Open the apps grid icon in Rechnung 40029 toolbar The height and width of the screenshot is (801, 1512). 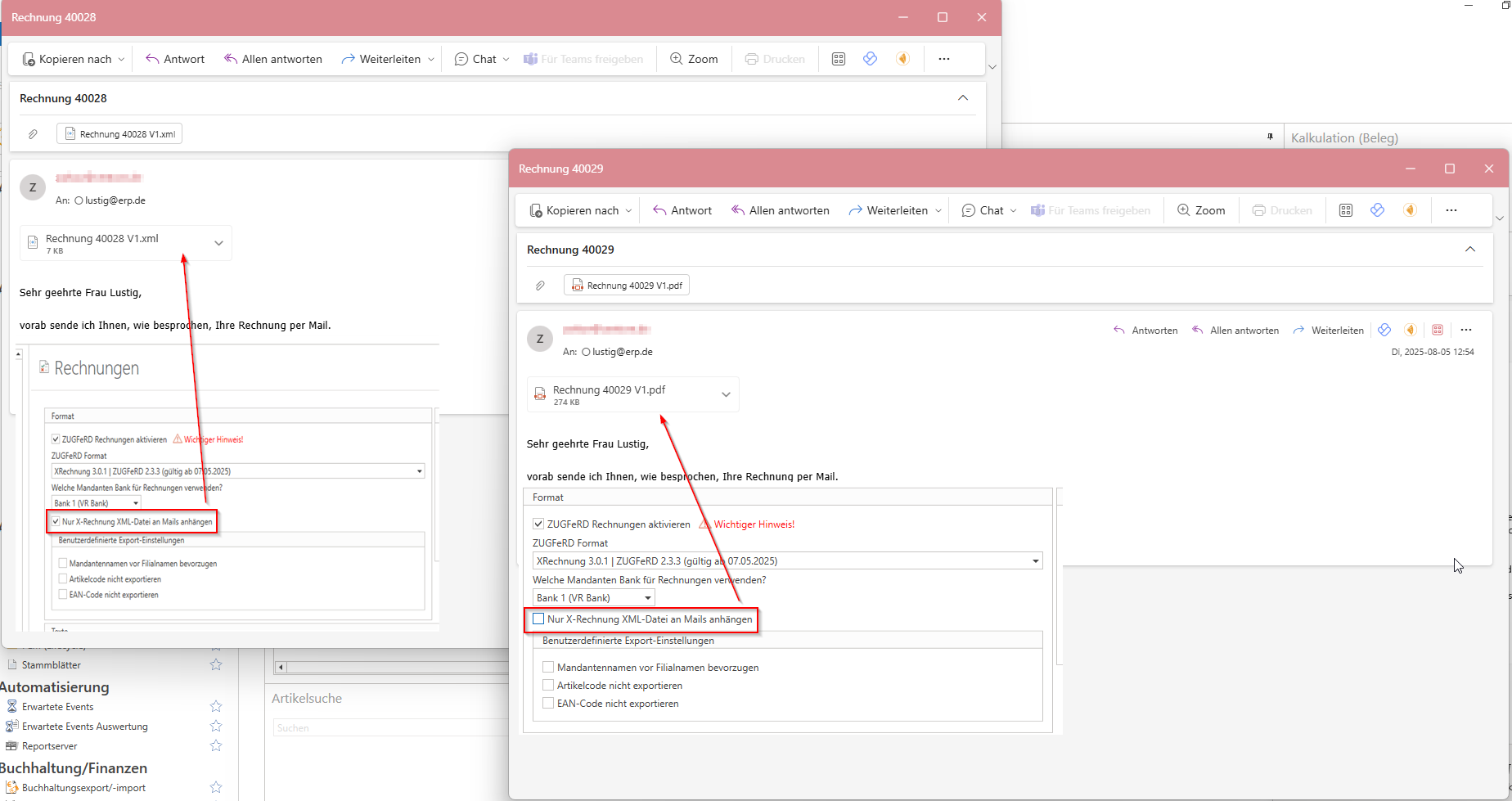point(1345,210)
